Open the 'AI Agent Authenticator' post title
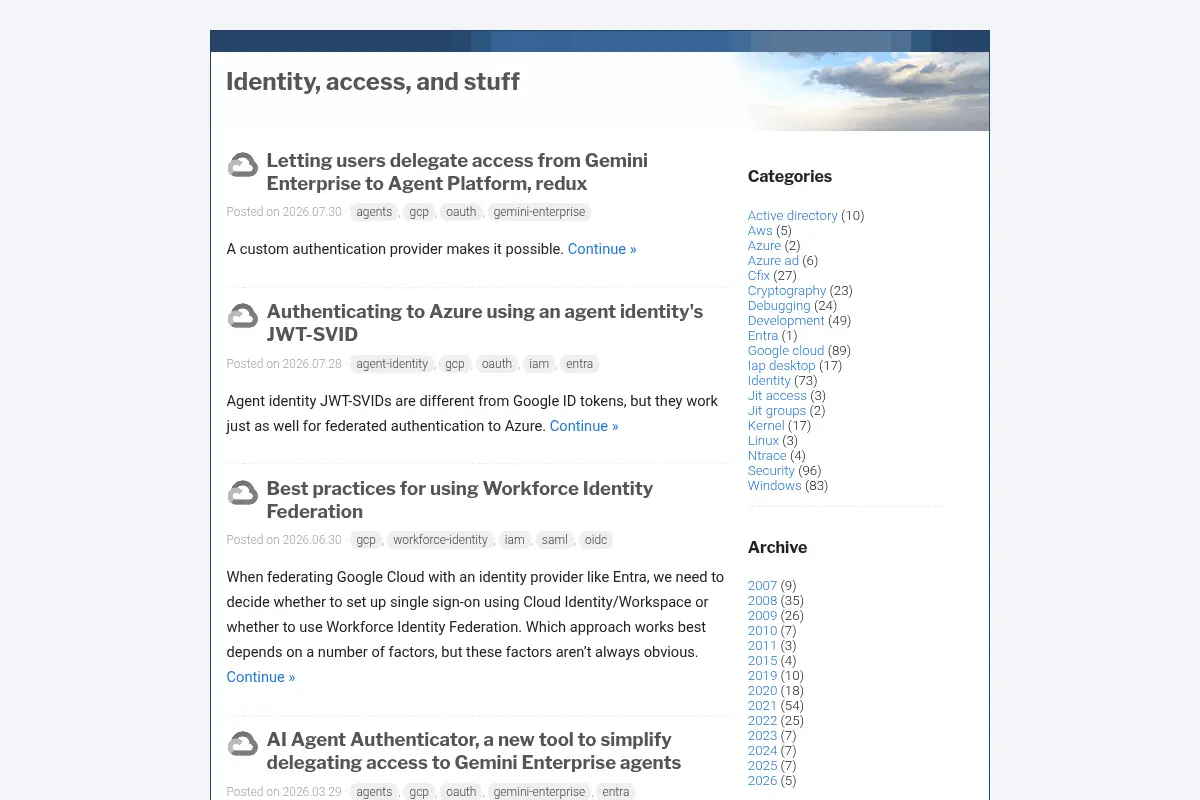 (474, 751)
